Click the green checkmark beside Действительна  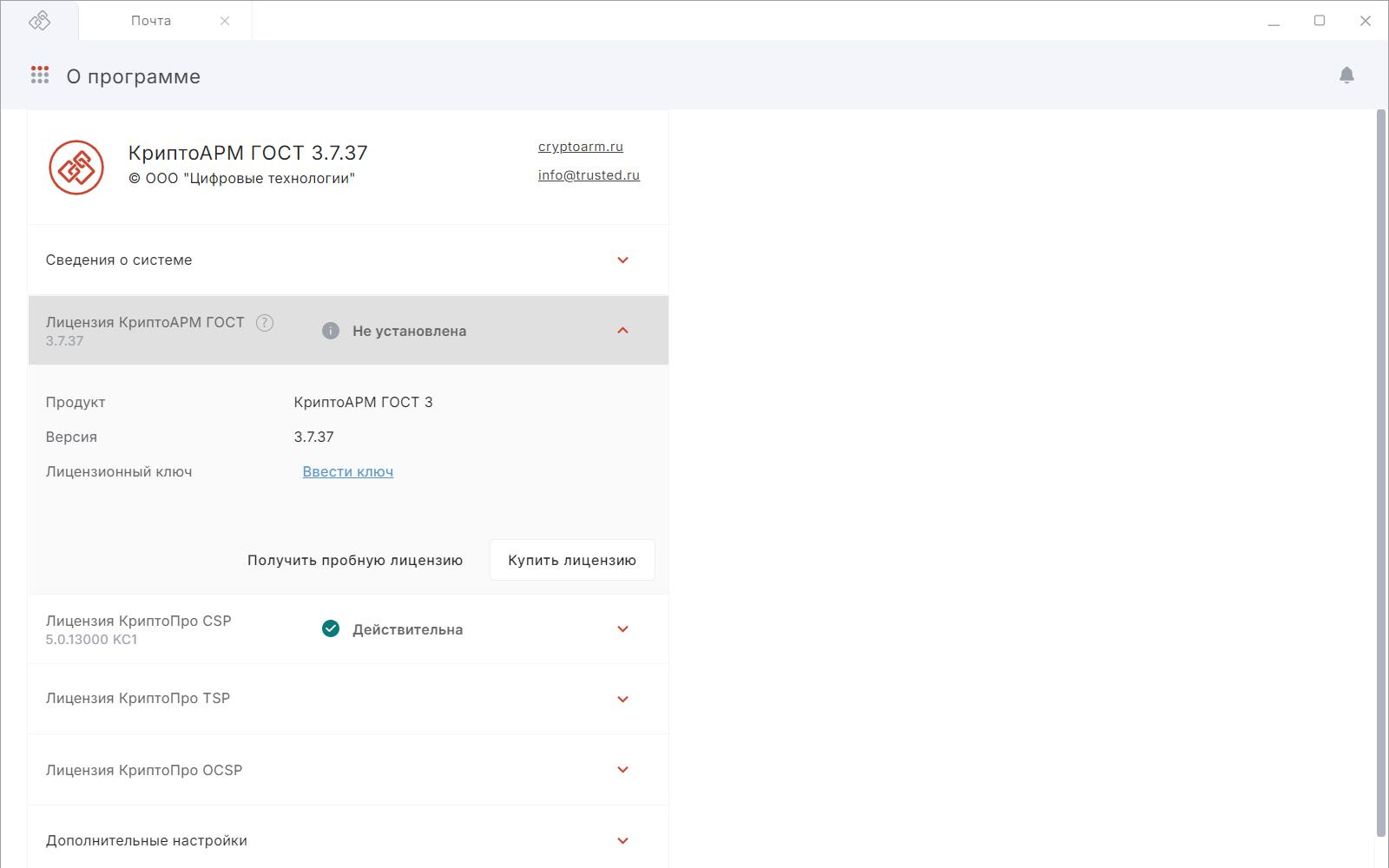tap(331, 629)
